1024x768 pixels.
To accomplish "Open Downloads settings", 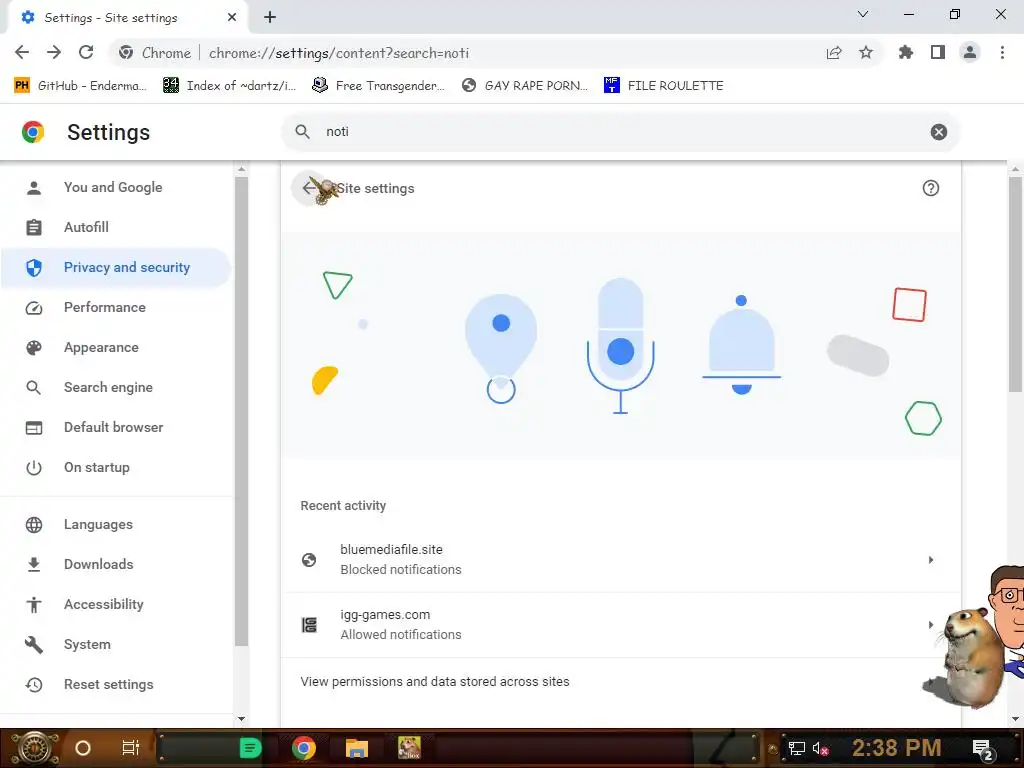I will coord(116,564).
